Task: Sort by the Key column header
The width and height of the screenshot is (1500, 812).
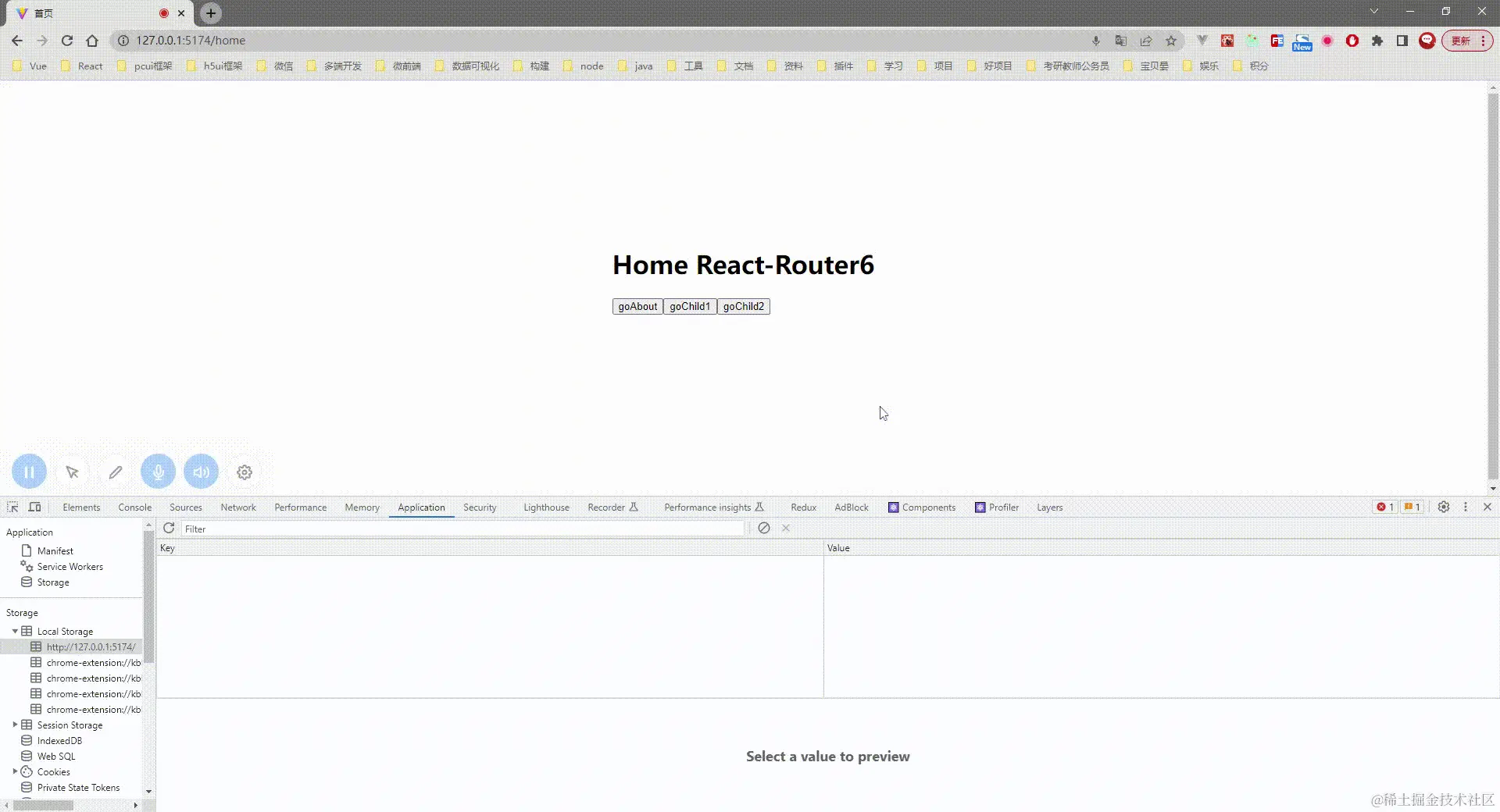Action: [490, 548]
